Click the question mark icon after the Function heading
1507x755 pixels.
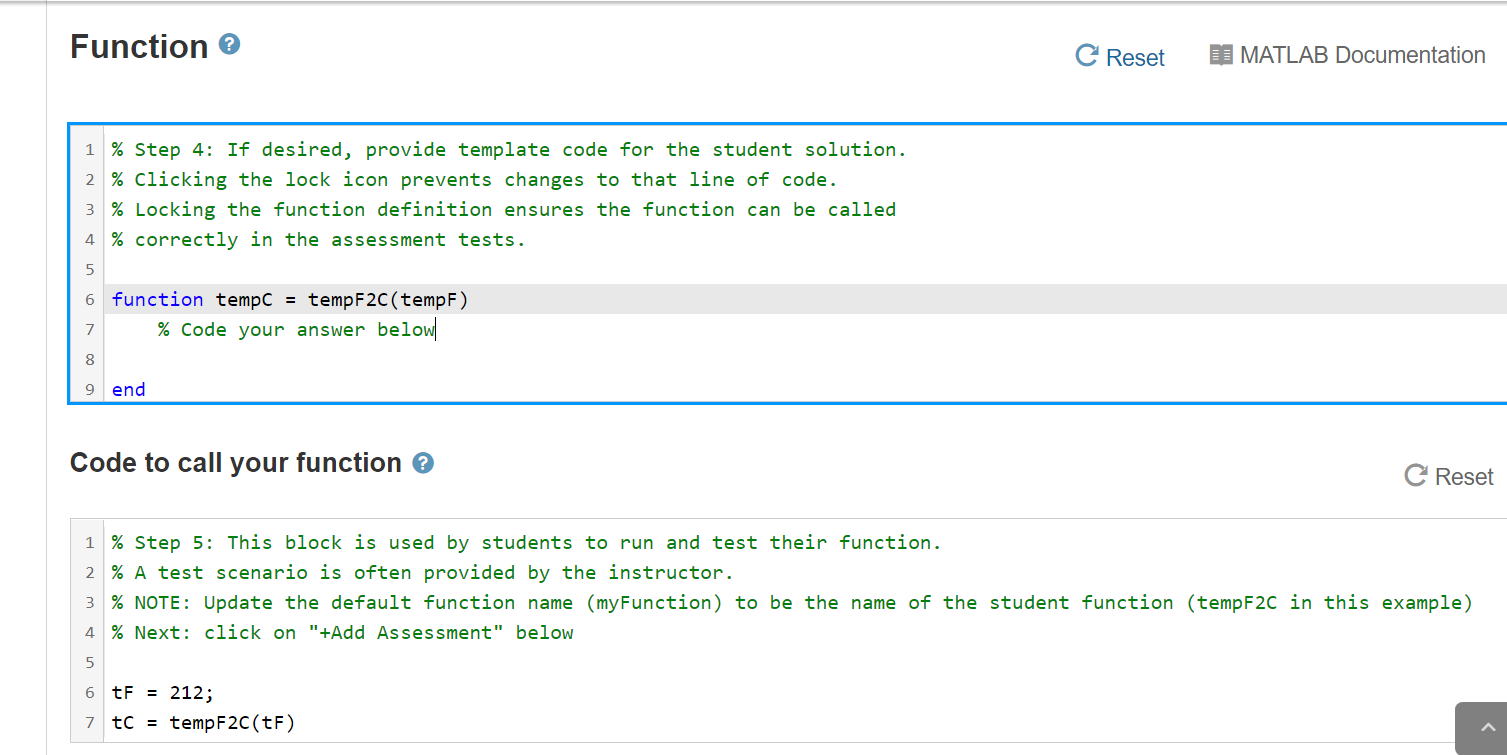point(228,44)
